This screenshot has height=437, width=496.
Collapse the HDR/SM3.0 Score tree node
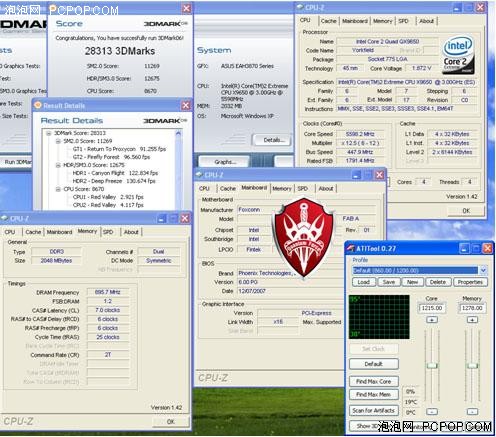click(x=58, y=165)
